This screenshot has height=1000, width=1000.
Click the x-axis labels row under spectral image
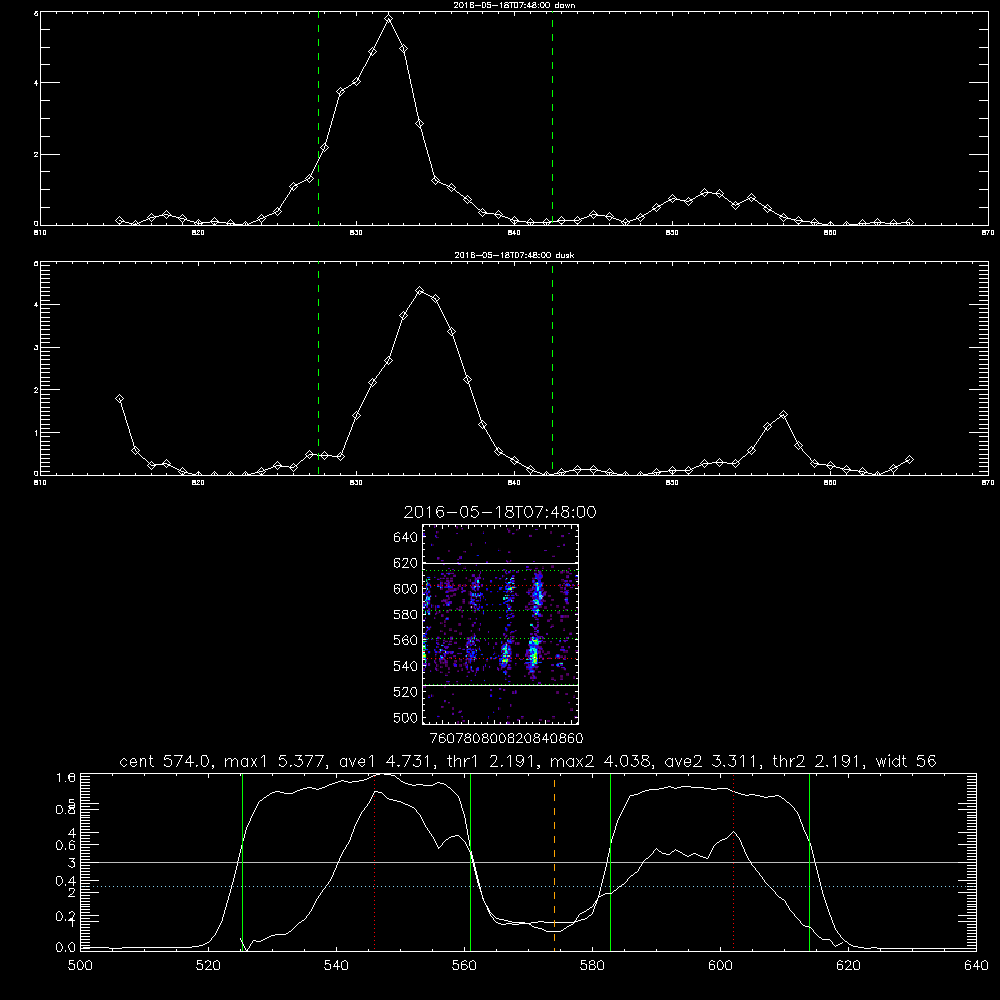(506, 739)
